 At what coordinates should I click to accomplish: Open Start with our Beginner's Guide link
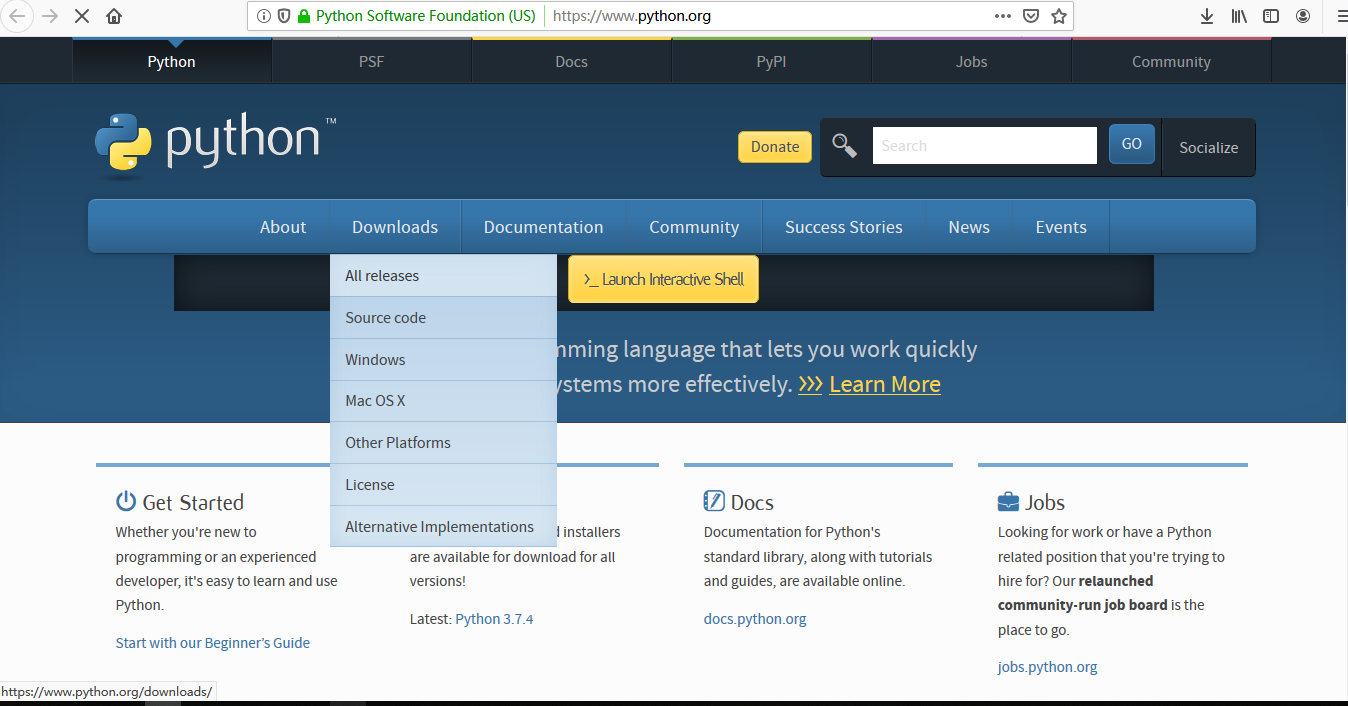pos(213,643)
